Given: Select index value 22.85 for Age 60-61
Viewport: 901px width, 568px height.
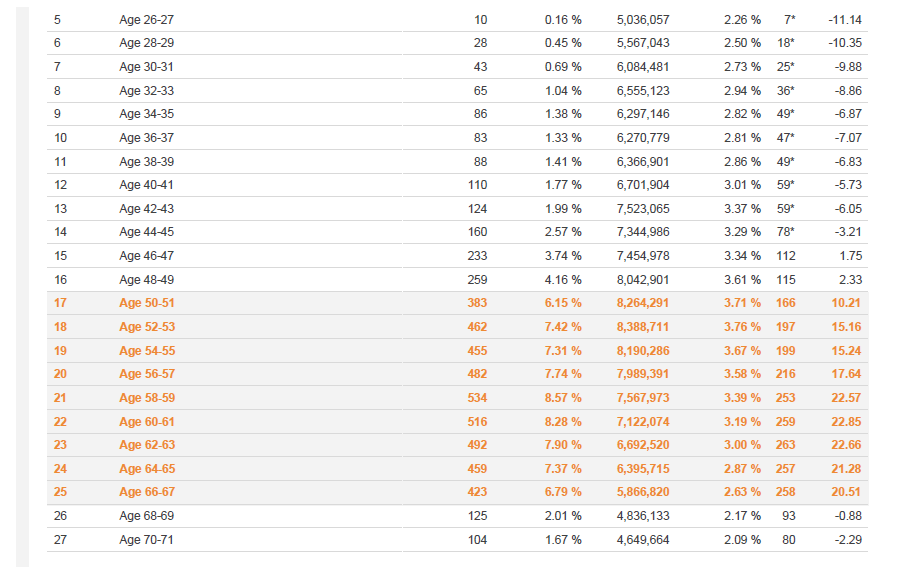Looking at the screenshot, I should [846, 422].
